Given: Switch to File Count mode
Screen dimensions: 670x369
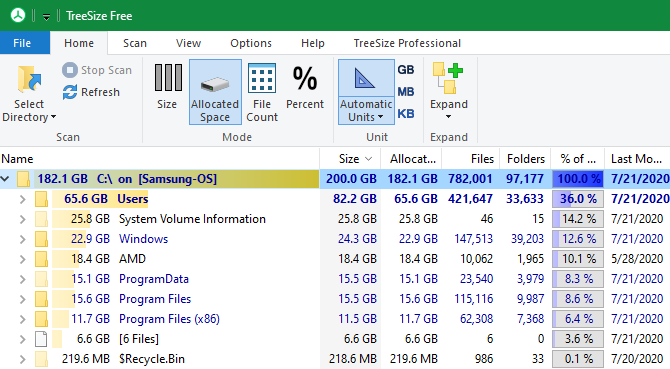Looking at the screenshot, I should pyautogui.click(x=262, y=93).
